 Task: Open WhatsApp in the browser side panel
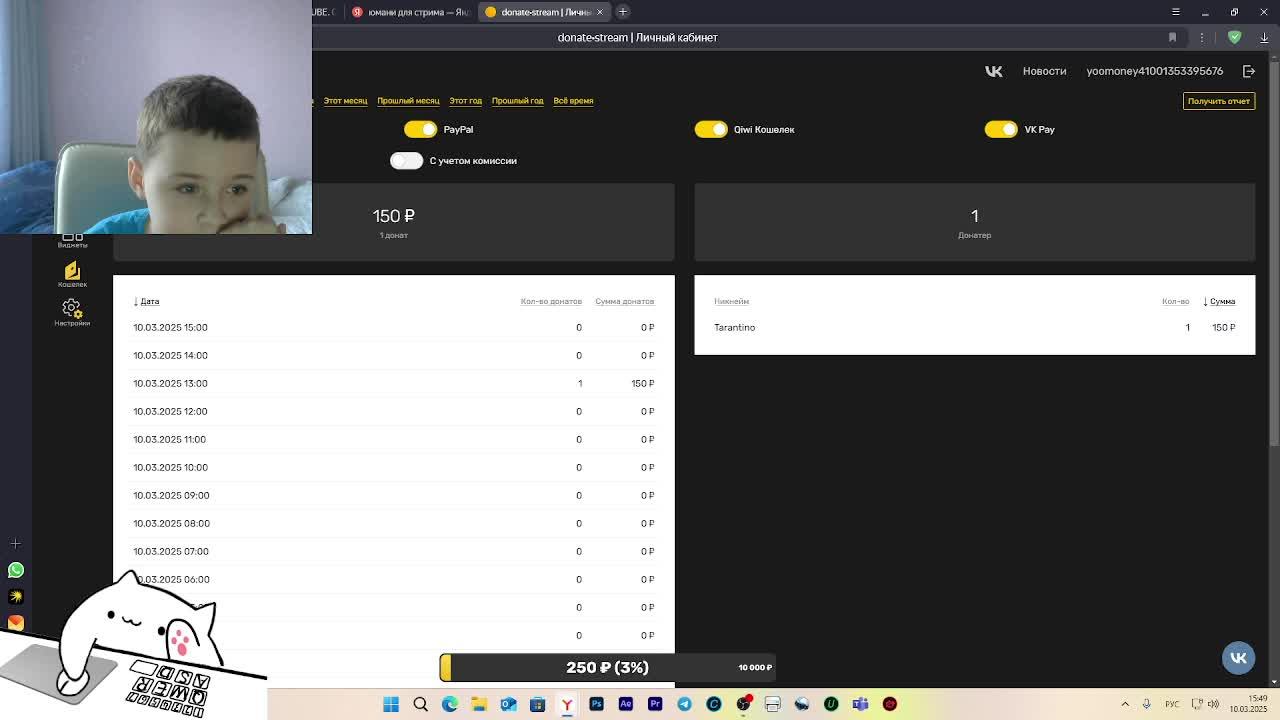click(15, 570)
